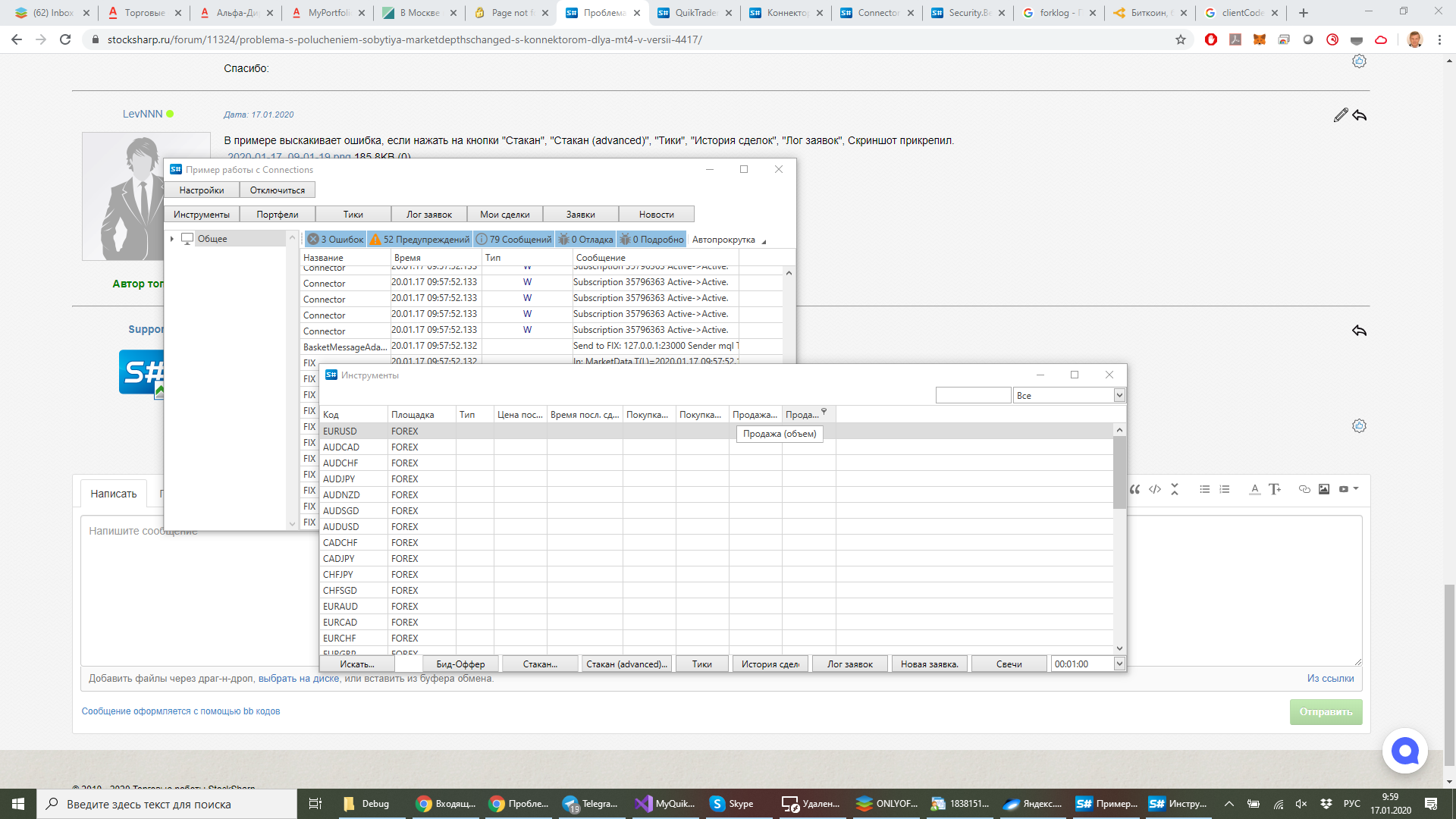Open the text color tool in the editor
The image size is (1456, 819).
point(1255,489)
